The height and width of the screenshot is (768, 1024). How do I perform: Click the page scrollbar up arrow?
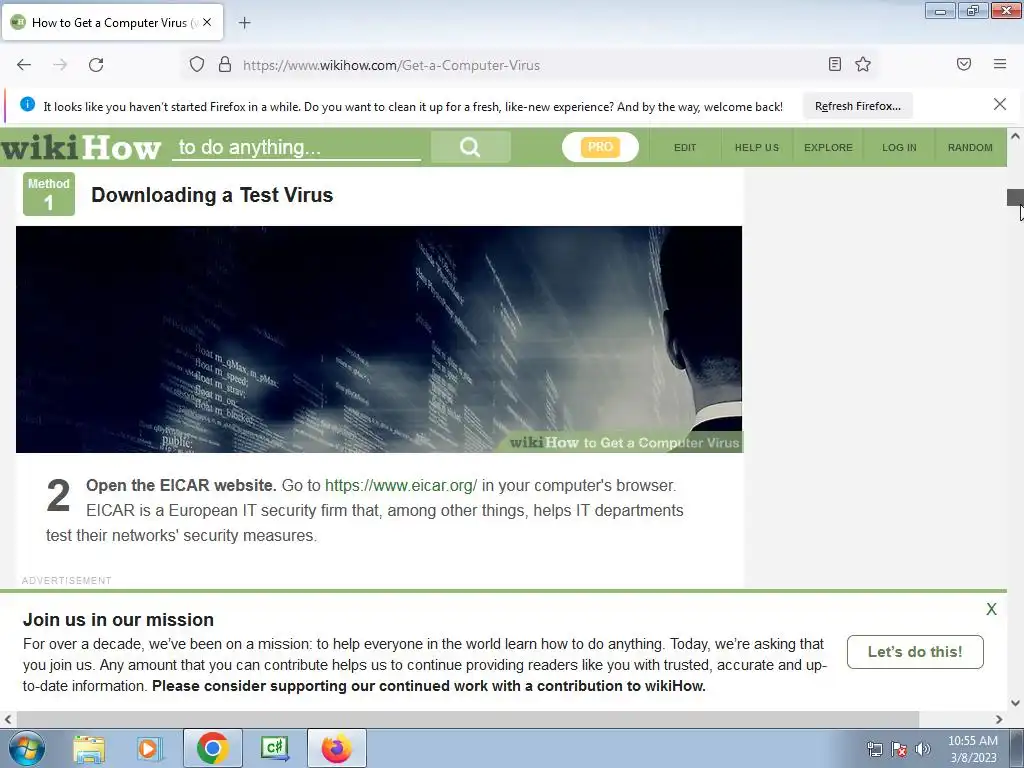coord(1015,136)
